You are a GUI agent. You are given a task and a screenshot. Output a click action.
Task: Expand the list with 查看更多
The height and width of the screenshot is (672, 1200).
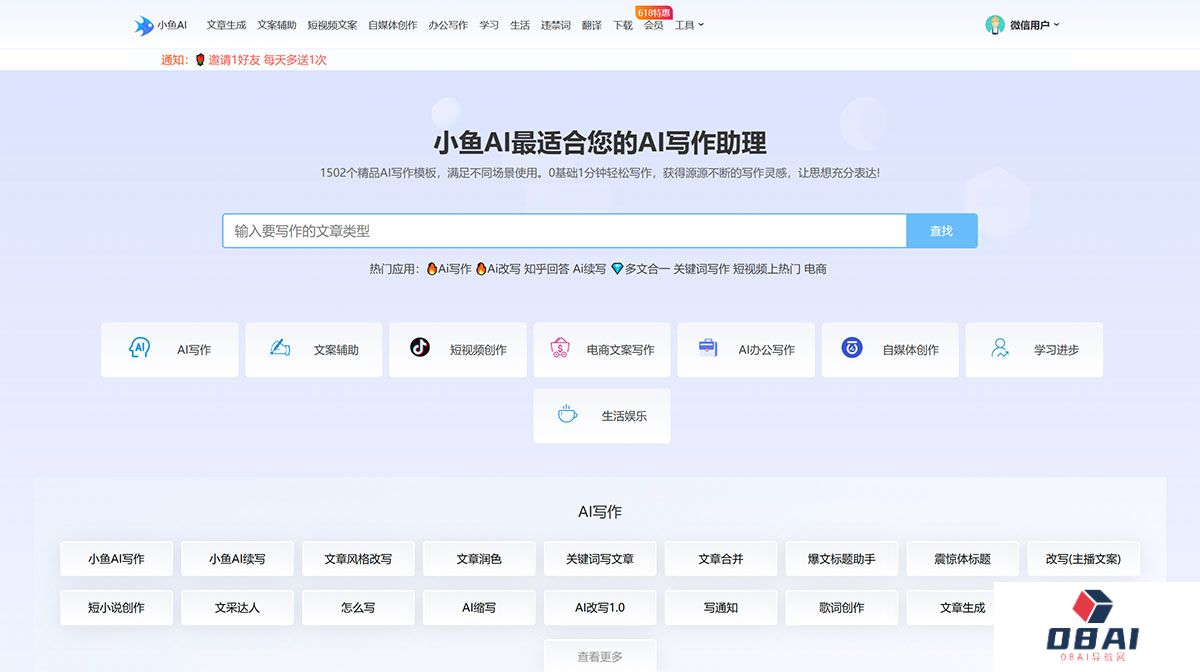(x=600, y=656)
